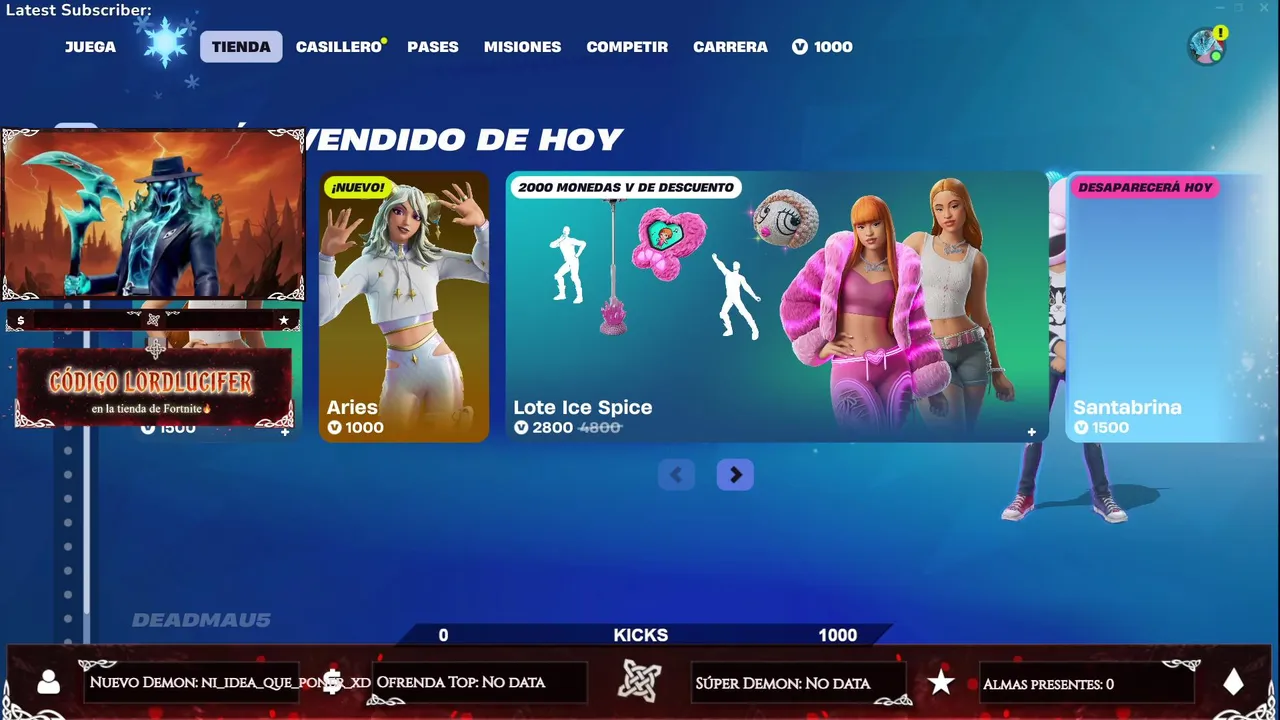Click the Lote Ice Spice price 2800
The width and height of the screenshot is (1280, 720).
(x=543, y=427)
